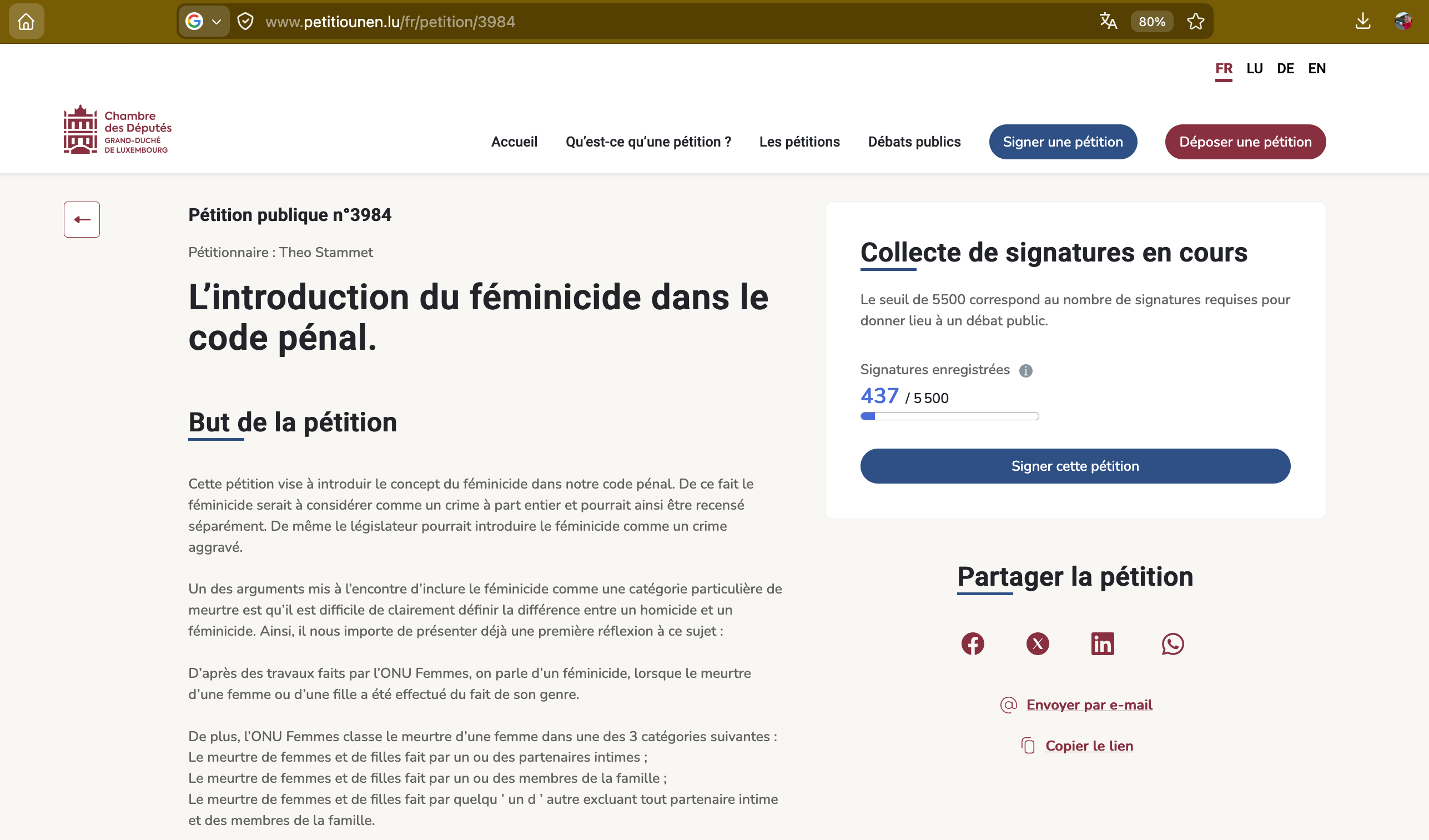Screen dimensions: 1429x840
Task: Click the Copier le lien link
Action: [1089, 746]
